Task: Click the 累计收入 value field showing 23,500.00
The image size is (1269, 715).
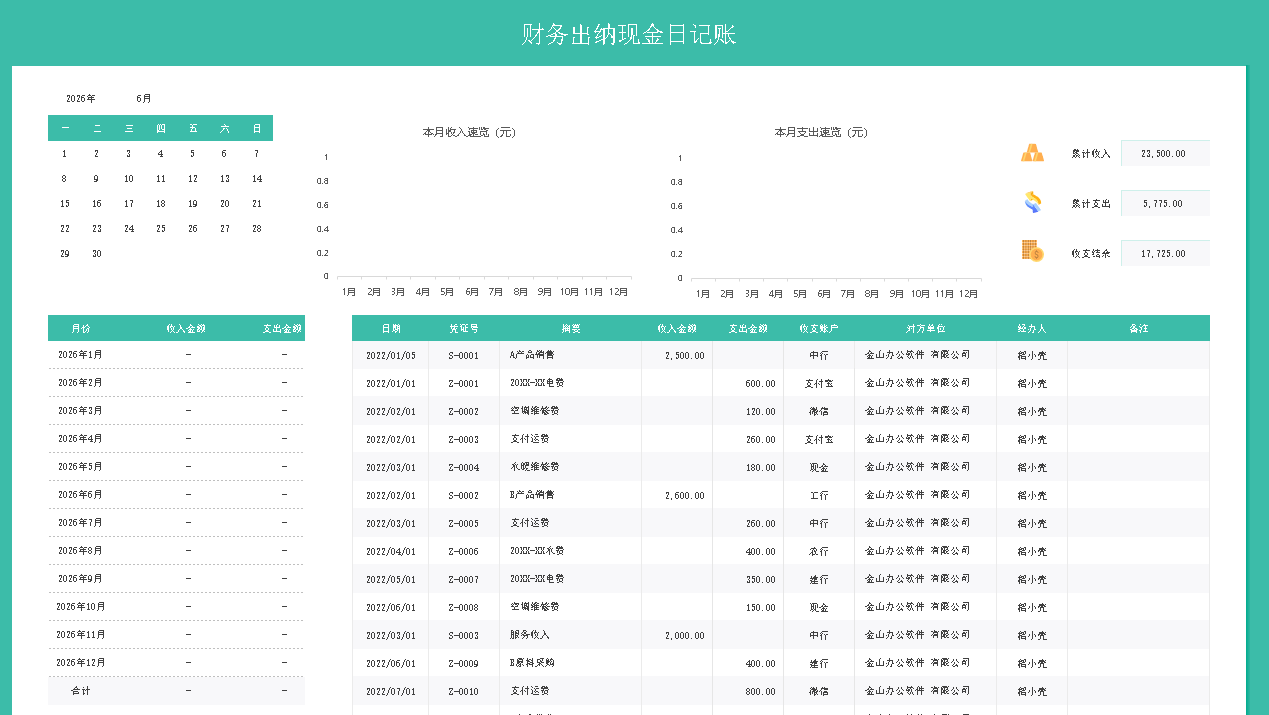Action: 1164,153
